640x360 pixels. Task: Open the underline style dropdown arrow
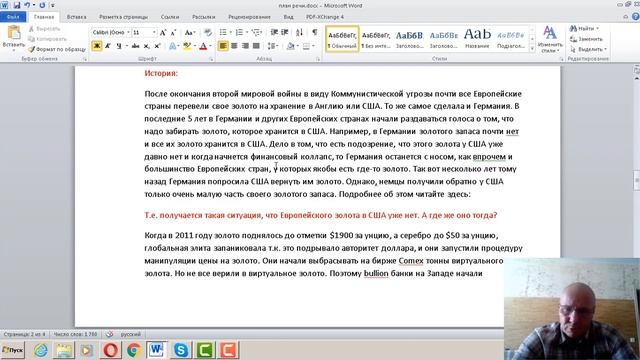coord(126,46)
